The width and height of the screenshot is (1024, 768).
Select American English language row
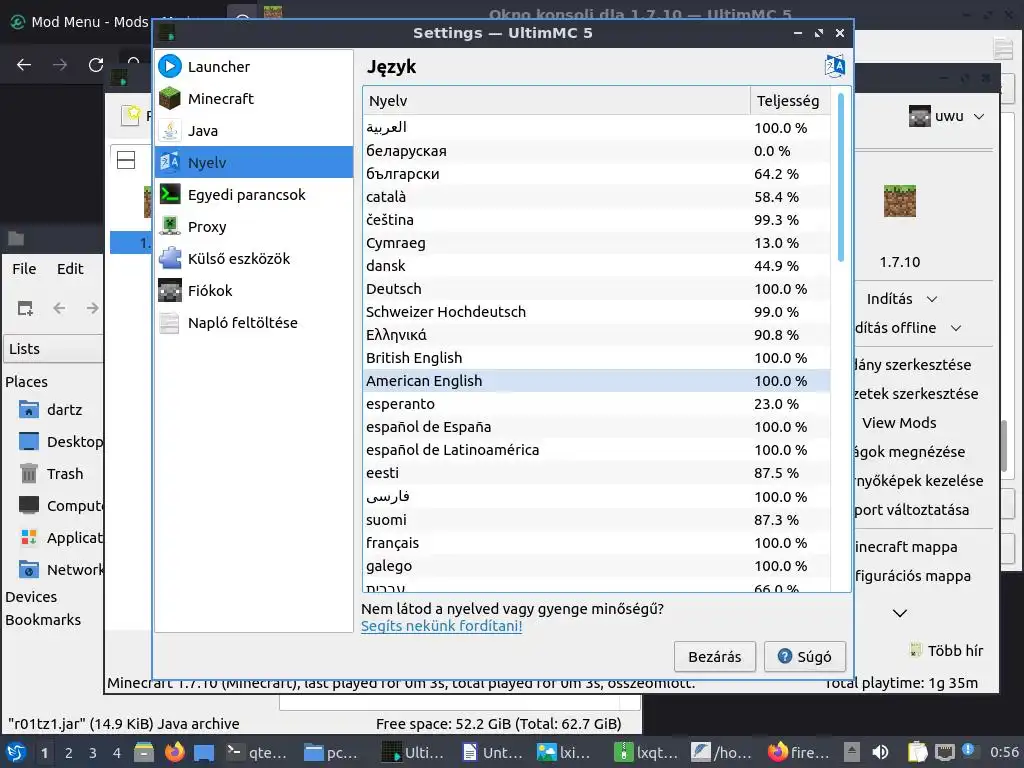[596, 381]
